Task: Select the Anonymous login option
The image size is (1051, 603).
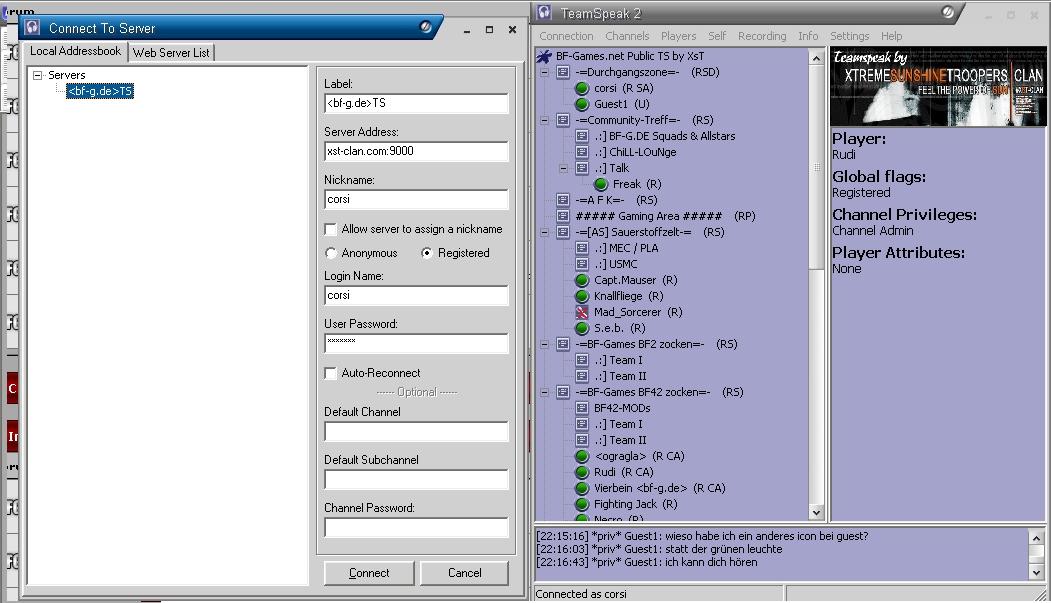Action: pos(330,253)
